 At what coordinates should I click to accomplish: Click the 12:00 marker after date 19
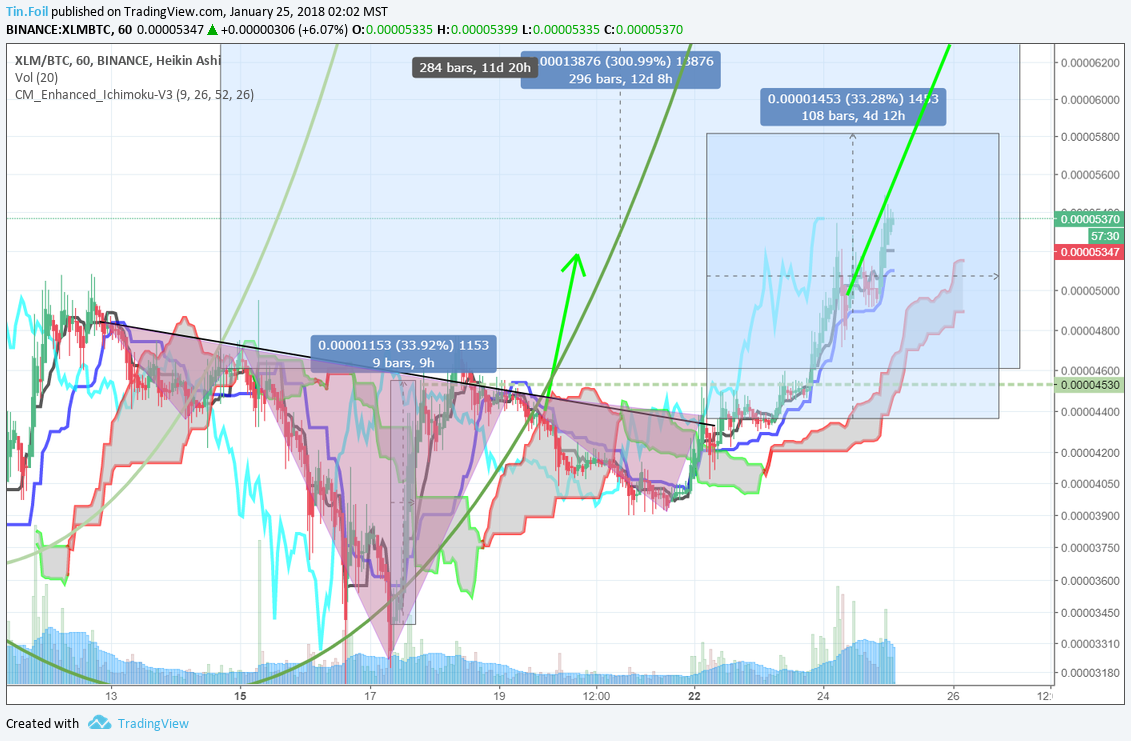coord(596,696)
